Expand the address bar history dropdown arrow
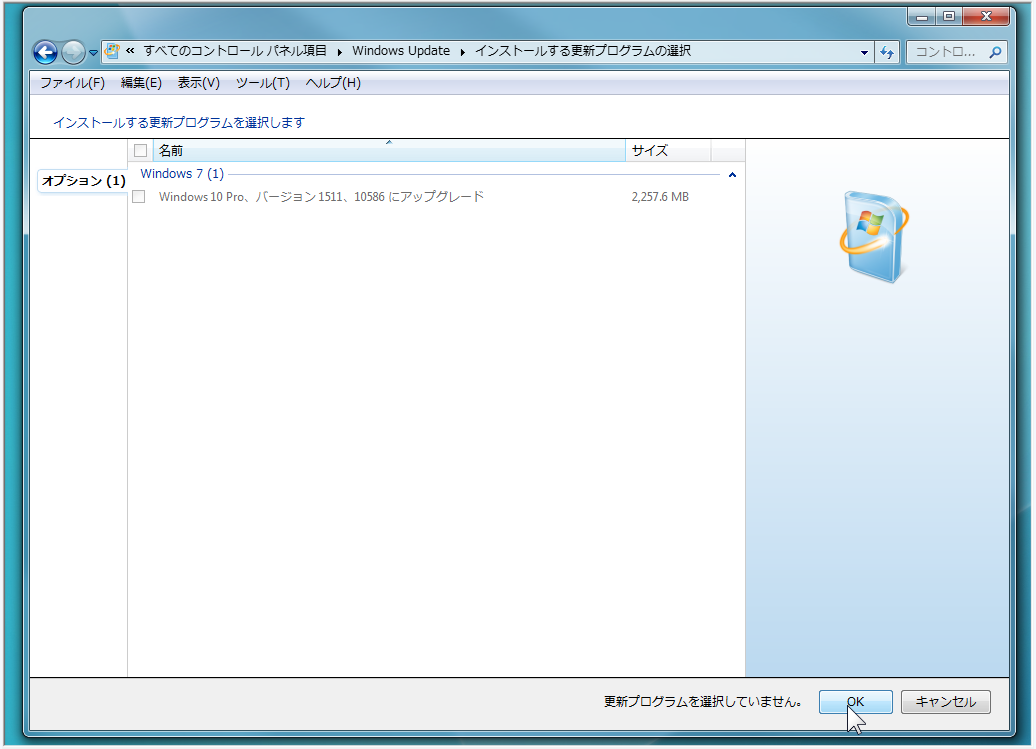Viewport: 1036px width, 749px height. tap(864, 52)
